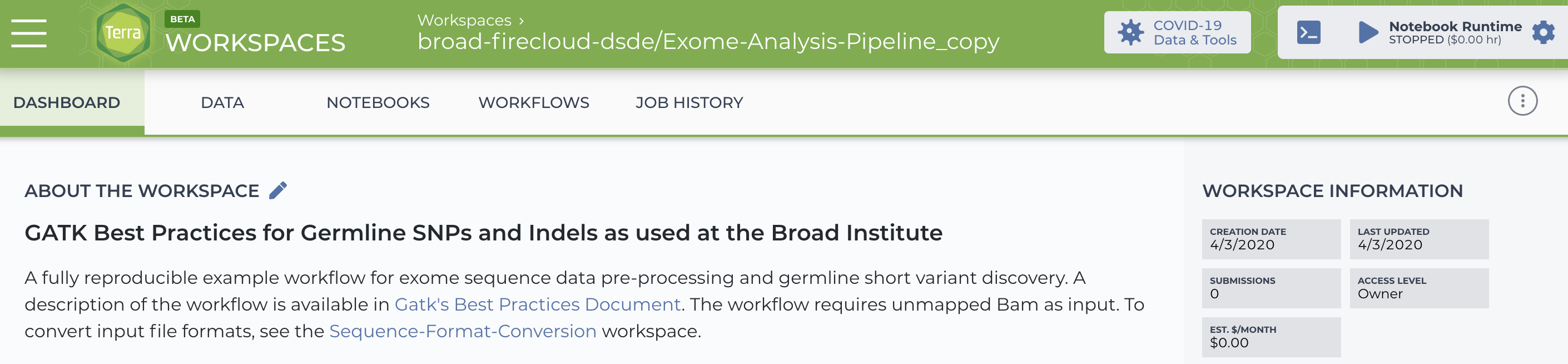Open the hamburger navigation menu
This screenshot has width=1568, height=364.
28,33
